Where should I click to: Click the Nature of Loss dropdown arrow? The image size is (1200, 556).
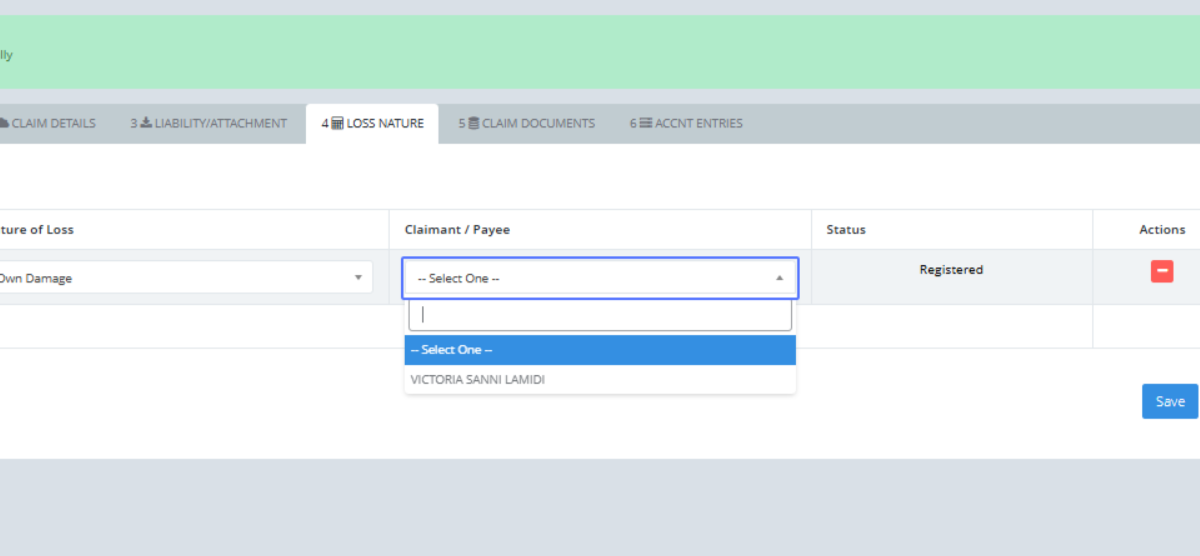(358, 278)
